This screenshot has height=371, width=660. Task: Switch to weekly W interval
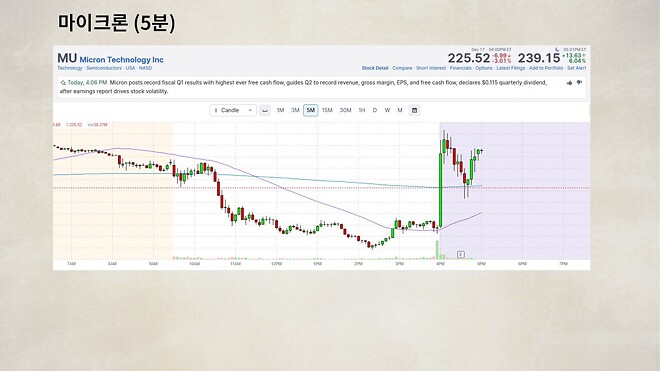[387, 110]
